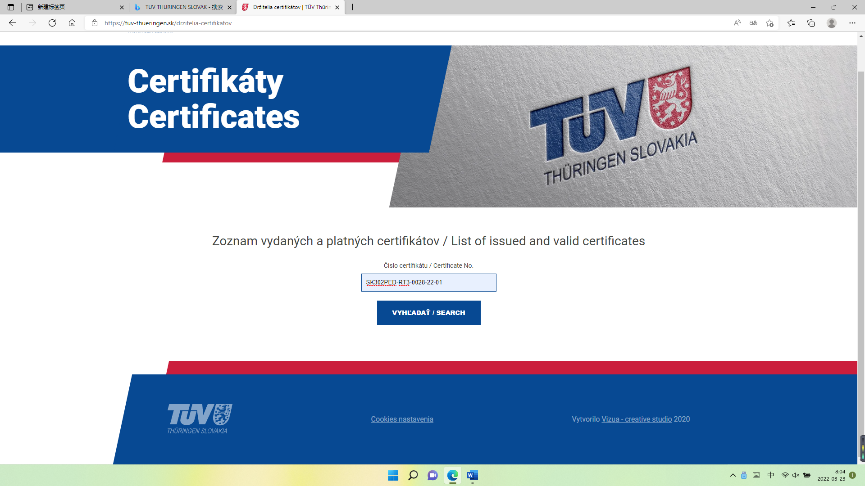Switch to the first browser tab
The image size is (865, 486).
coord(75,7)
